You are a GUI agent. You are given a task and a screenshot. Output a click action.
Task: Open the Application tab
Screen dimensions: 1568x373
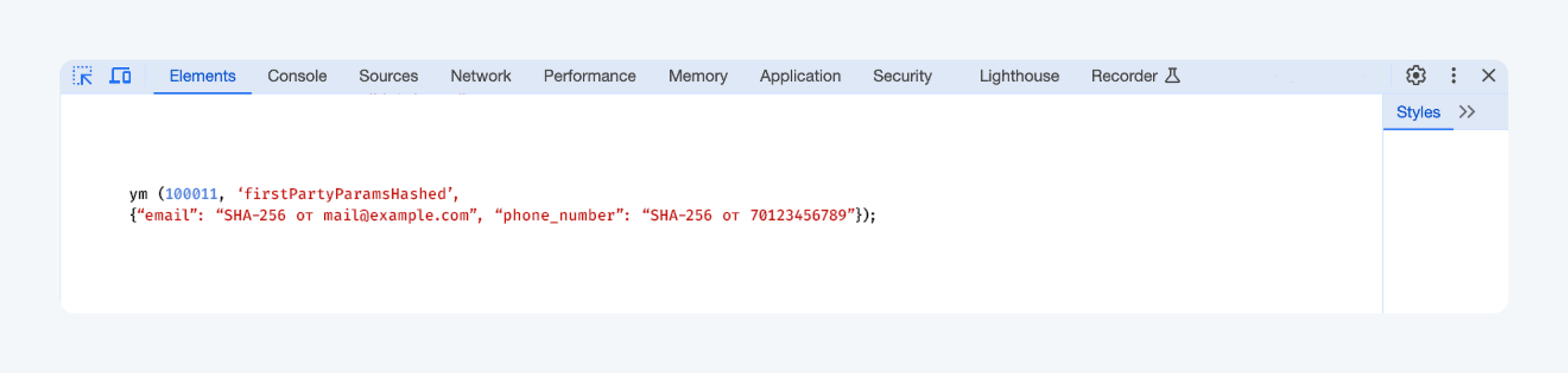click(800, 76)
